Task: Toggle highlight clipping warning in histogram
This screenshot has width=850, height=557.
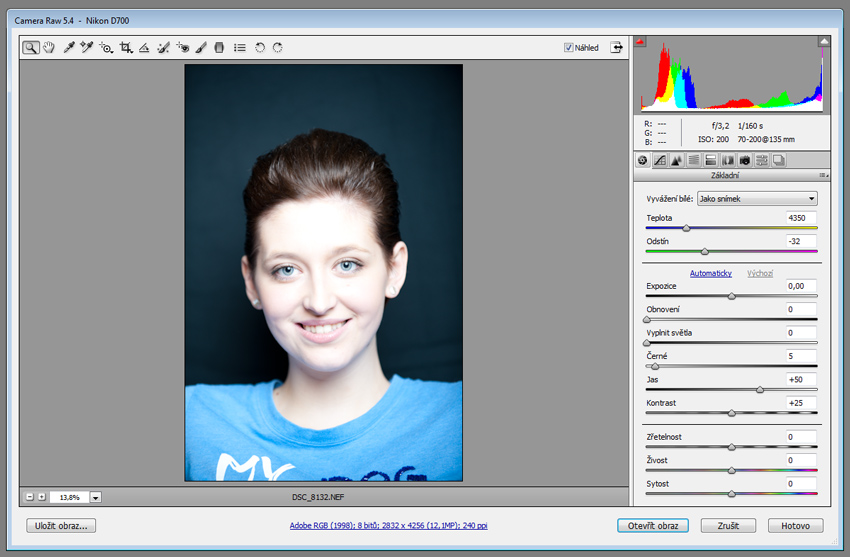Action: (823, 42)
